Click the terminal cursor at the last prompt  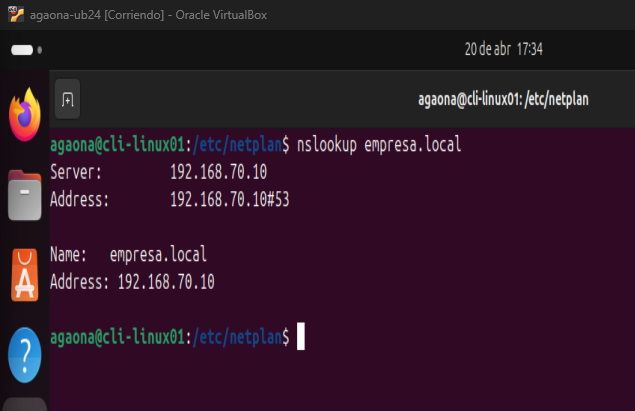300,336
